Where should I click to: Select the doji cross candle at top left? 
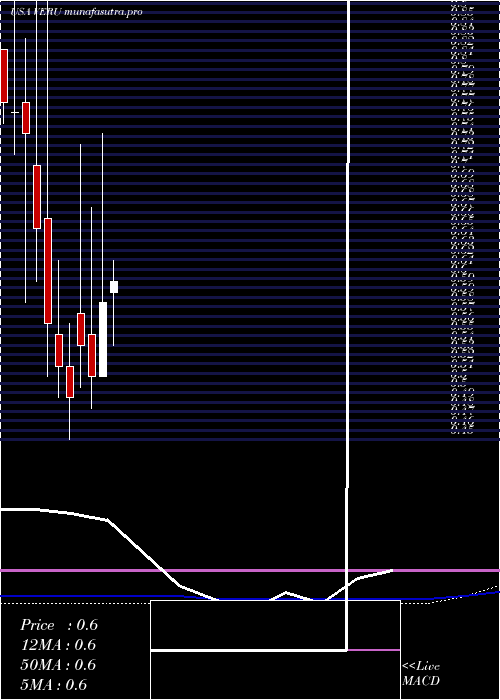pyautogui.click(x=15, y=112)
